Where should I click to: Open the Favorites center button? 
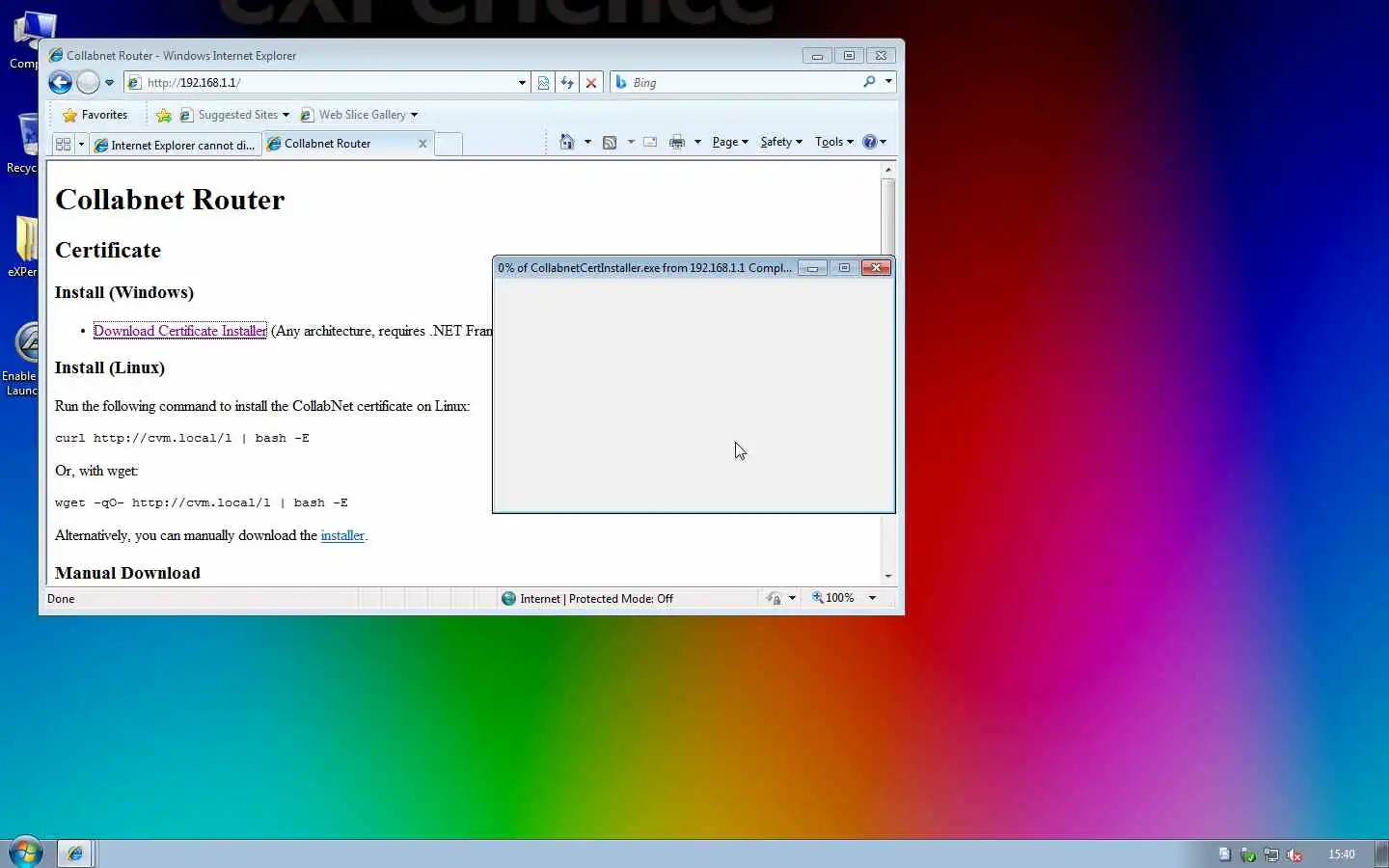pyautogui.click(x=95, y=115)
